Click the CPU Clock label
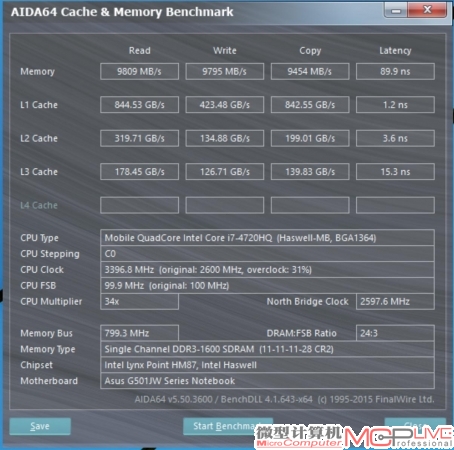Viewport: 454px width, 450px height. (x=42, y=269)
